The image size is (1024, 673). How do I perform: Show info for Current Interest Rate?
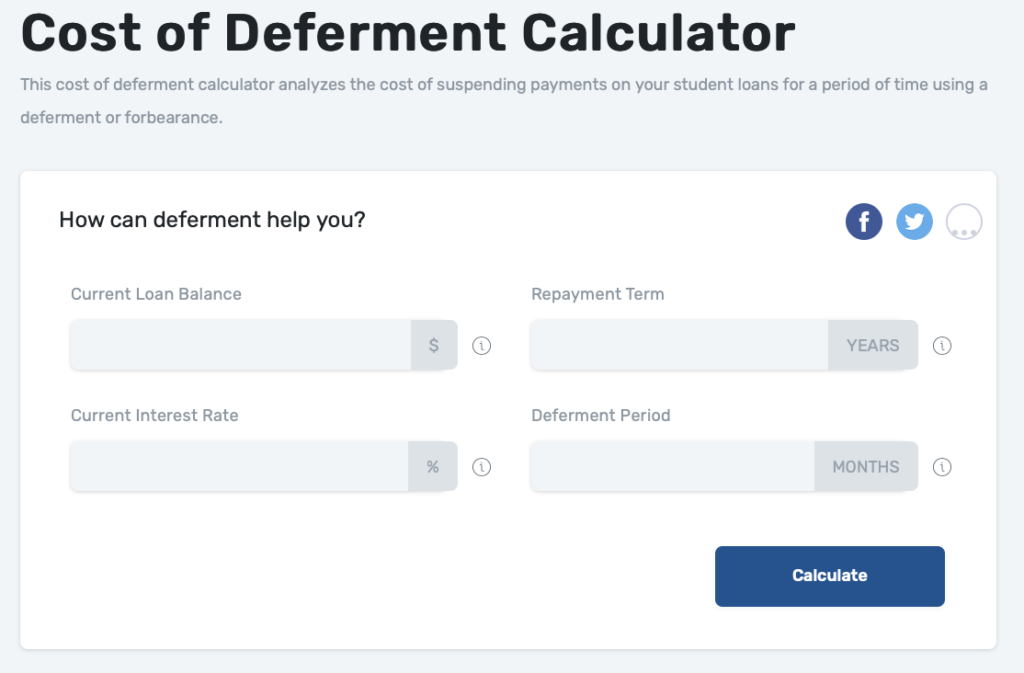tap(481, 467)
